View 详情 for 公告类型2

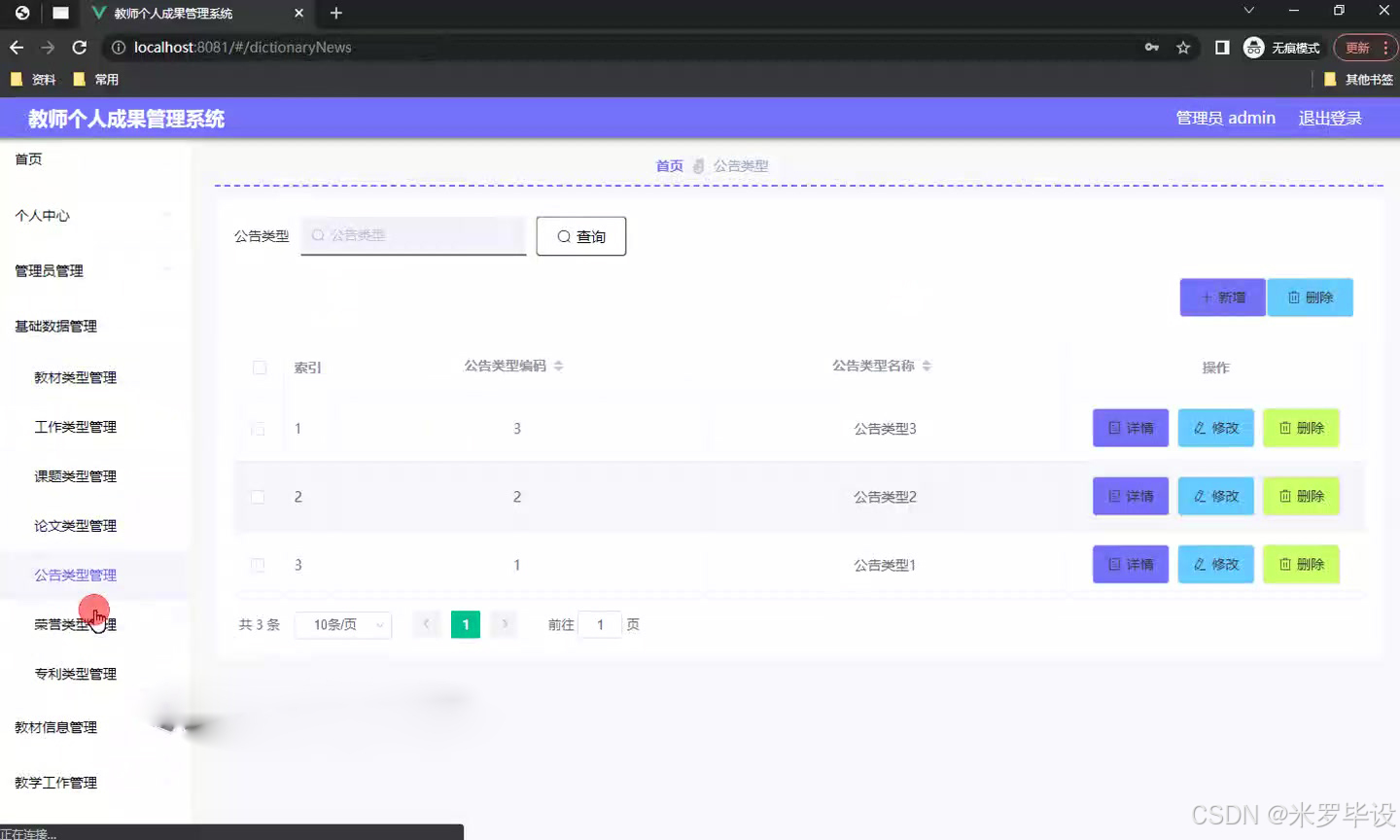[x=1131, y=496]
